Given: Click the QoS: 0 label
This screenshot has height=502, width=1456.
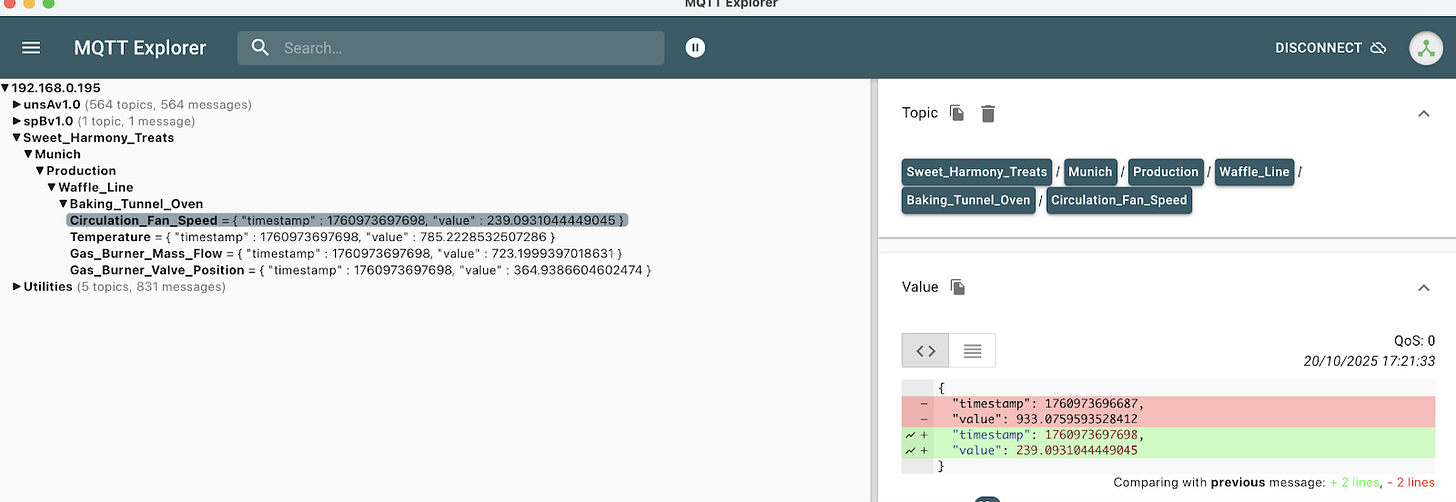Looking at the screenshot, I should tap(1415, 340).
